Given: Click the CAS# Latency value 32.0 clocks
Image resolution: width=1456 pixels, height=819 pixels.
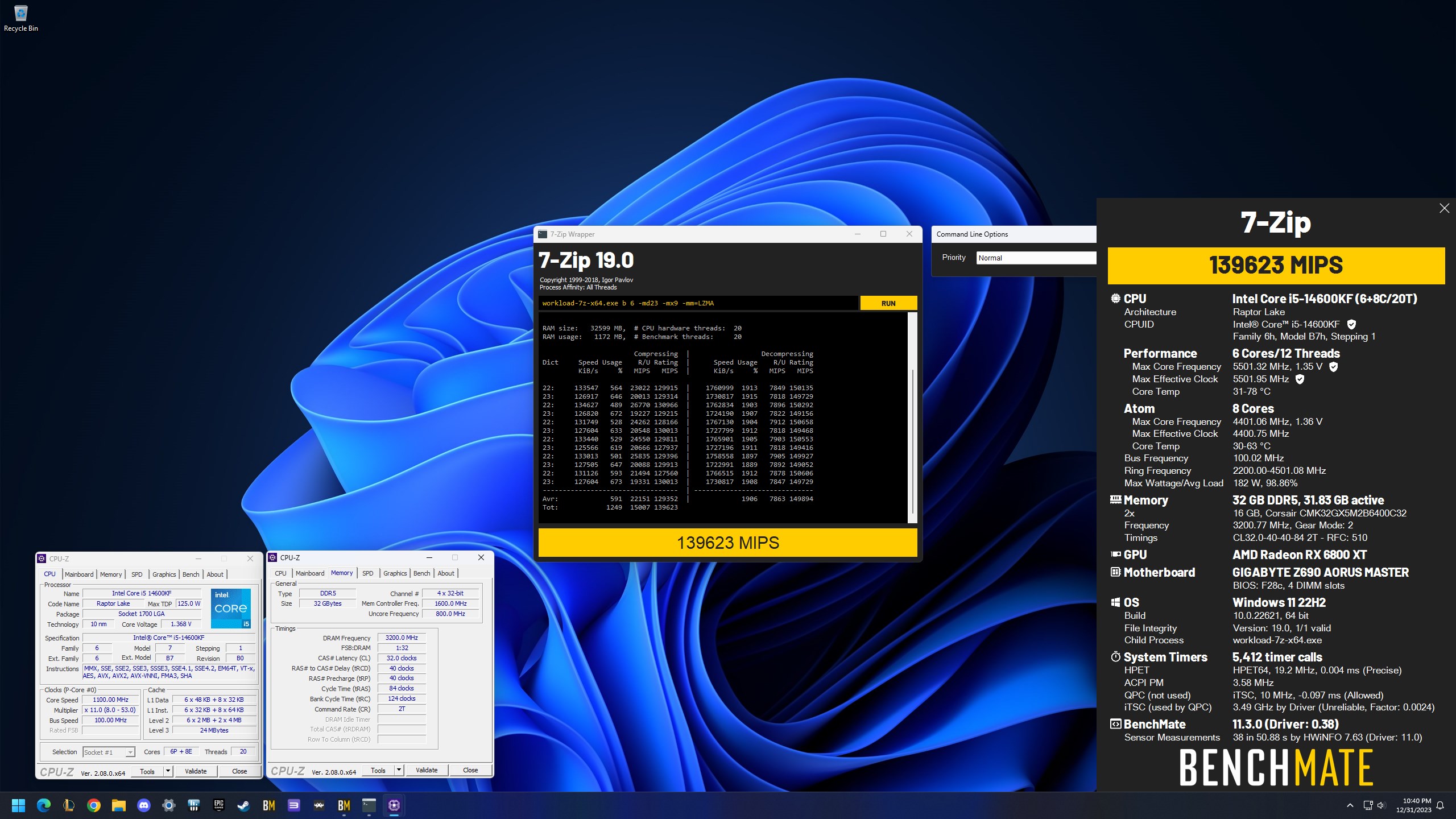Looking at the screenshot, I should (x=402, y=658).
